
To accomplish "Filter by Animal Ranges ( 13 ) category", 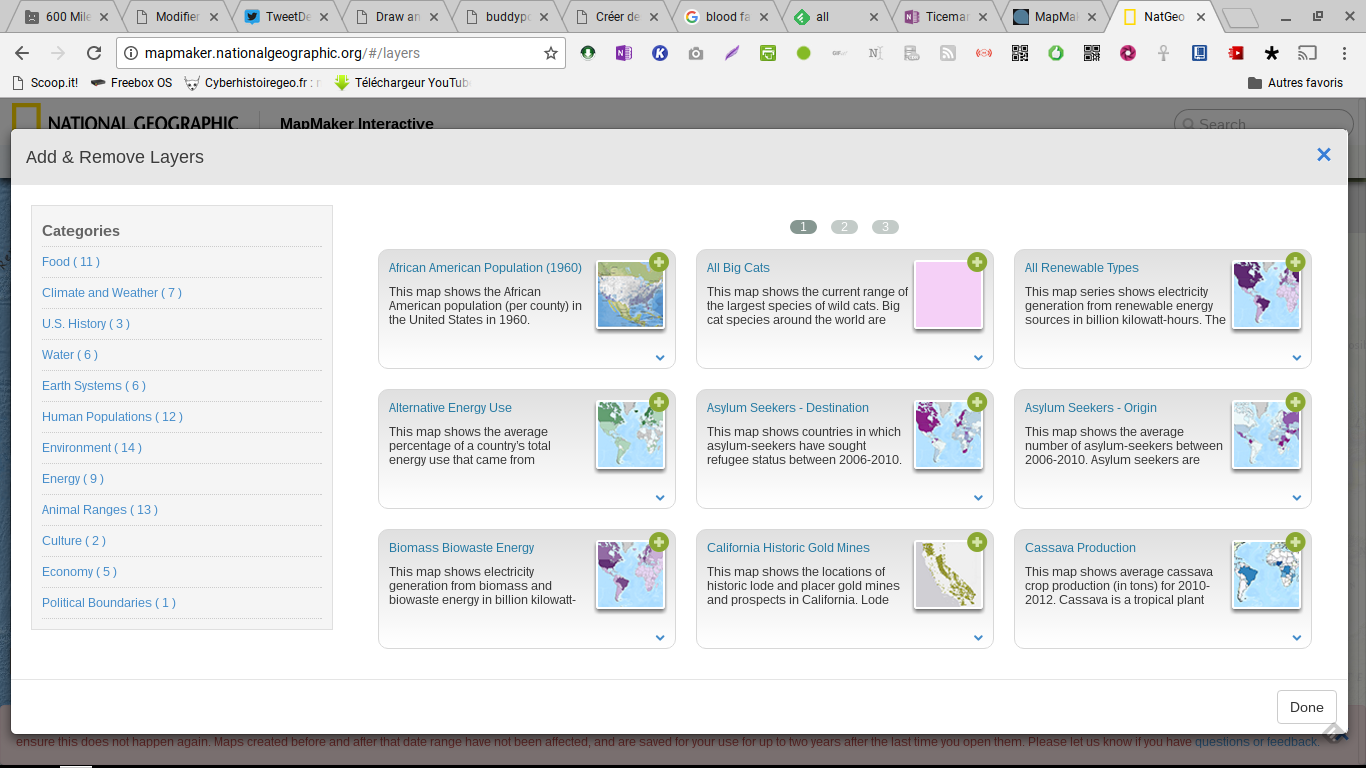I will pyautogui.click(x=100, y=510).
